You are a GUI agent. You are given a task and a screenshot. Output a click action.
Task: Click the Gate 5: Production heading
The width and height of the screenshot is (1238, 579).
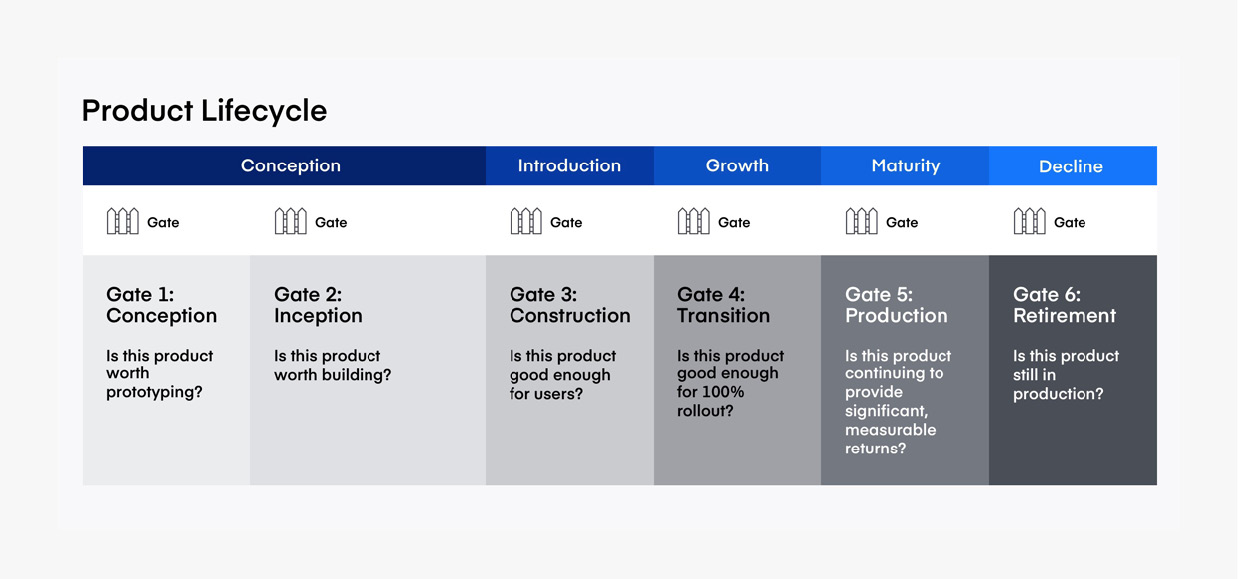point(896,305)
